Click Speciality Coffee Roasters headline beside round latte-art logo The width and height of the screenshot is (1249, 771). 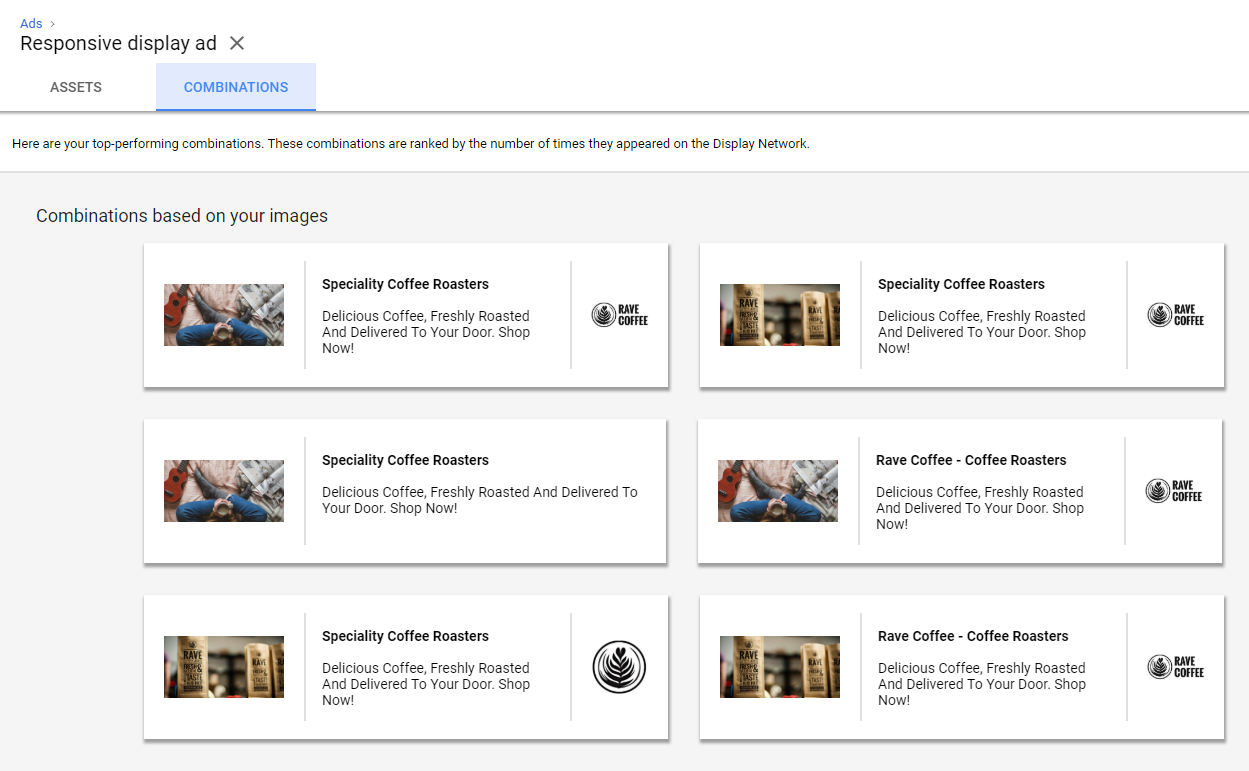click(405, 636)
